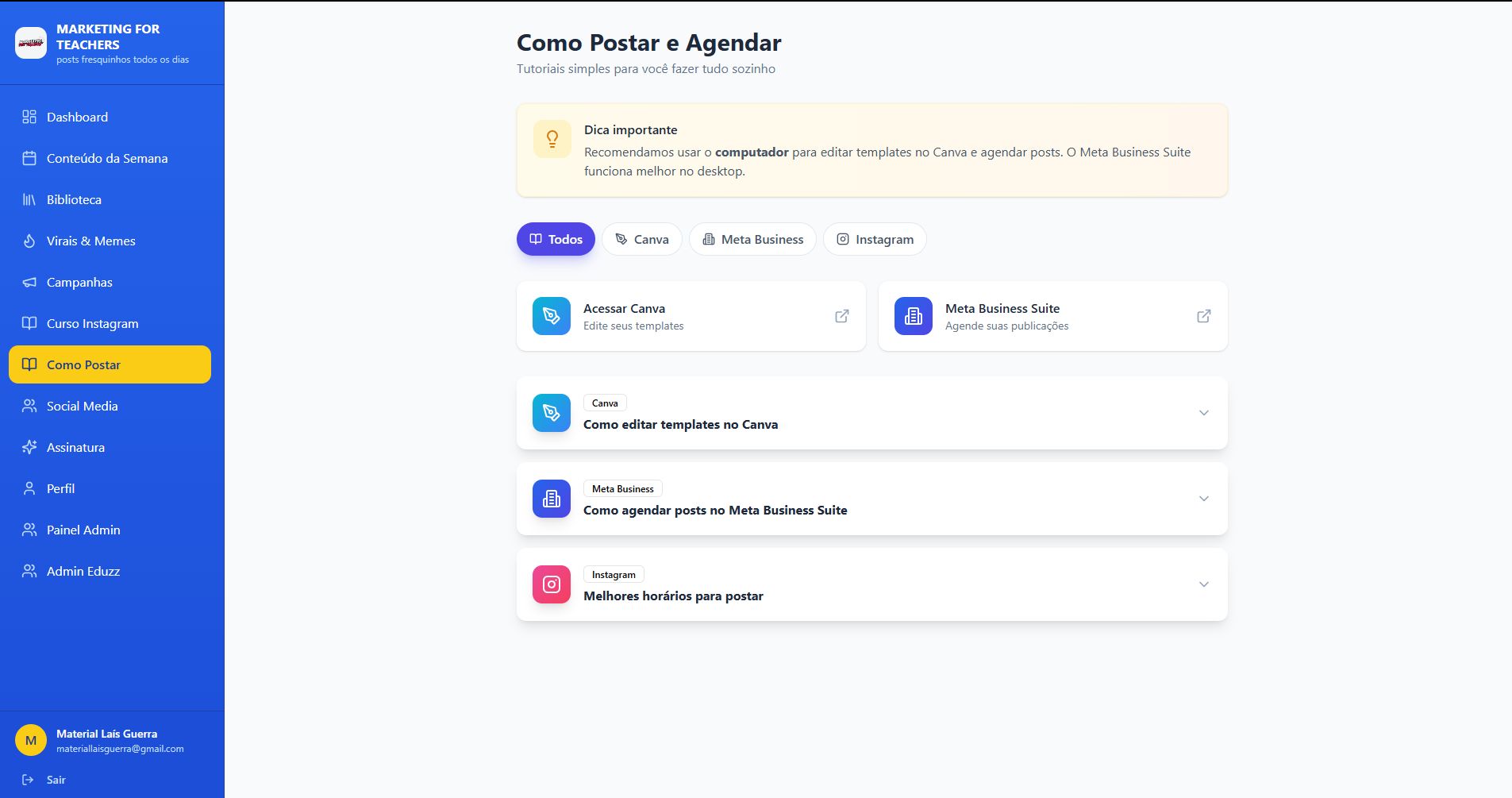This screenshot has width=1512, height=798.
Task: Click the book icon beside Curso Instagram
Action: tap(29, 323)
